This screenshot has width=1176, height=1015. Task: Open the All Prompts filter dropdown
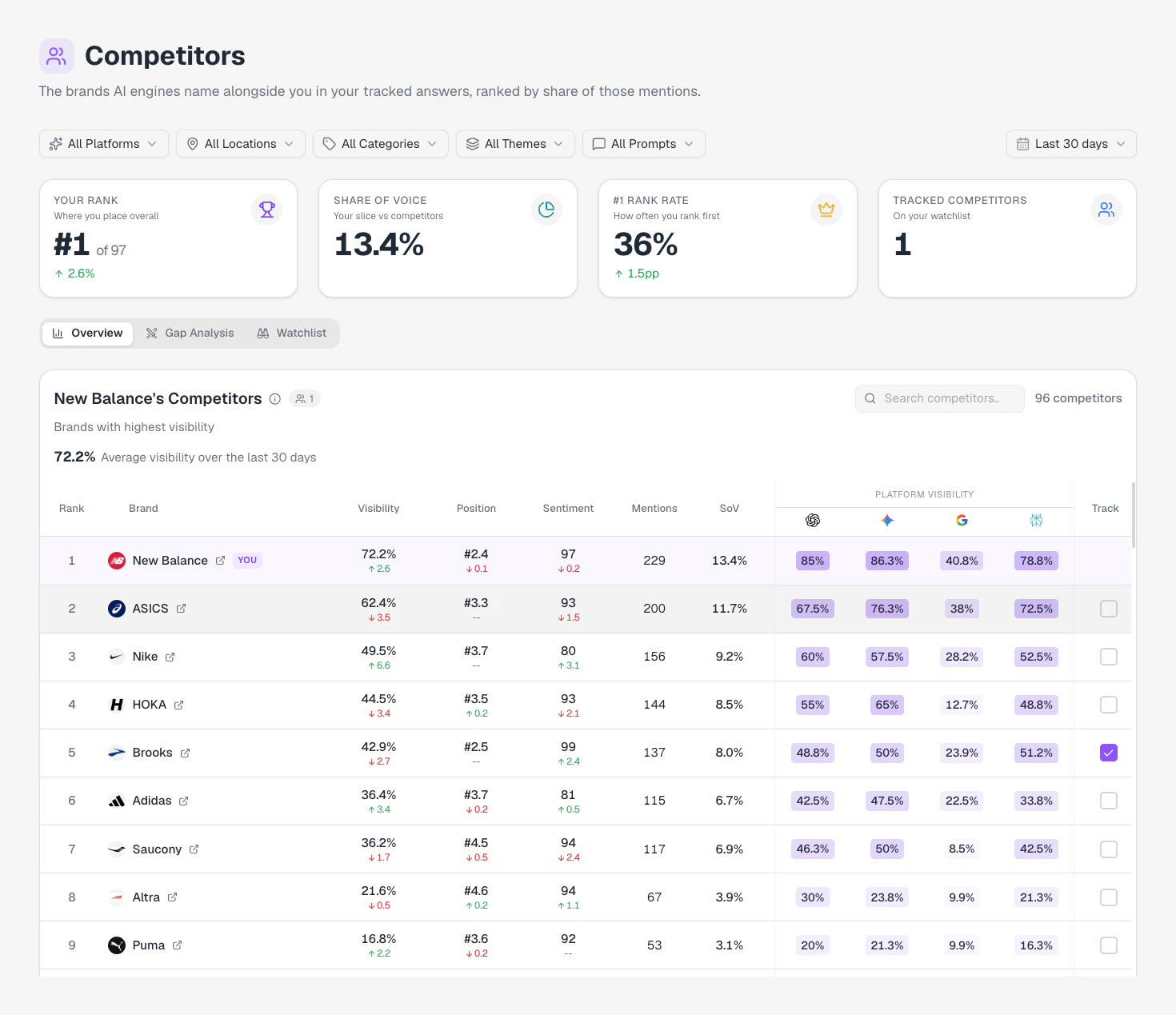(x=644, y=144)
